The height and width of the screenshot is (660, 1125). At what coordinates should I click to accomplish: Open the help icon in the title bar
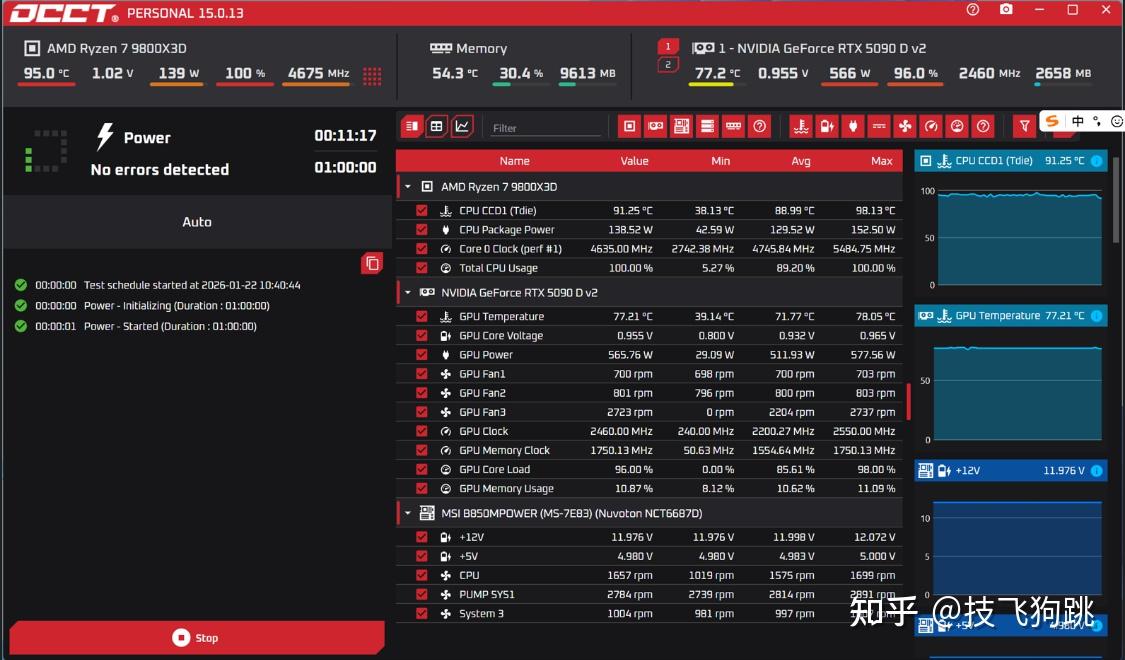[973, 9]
